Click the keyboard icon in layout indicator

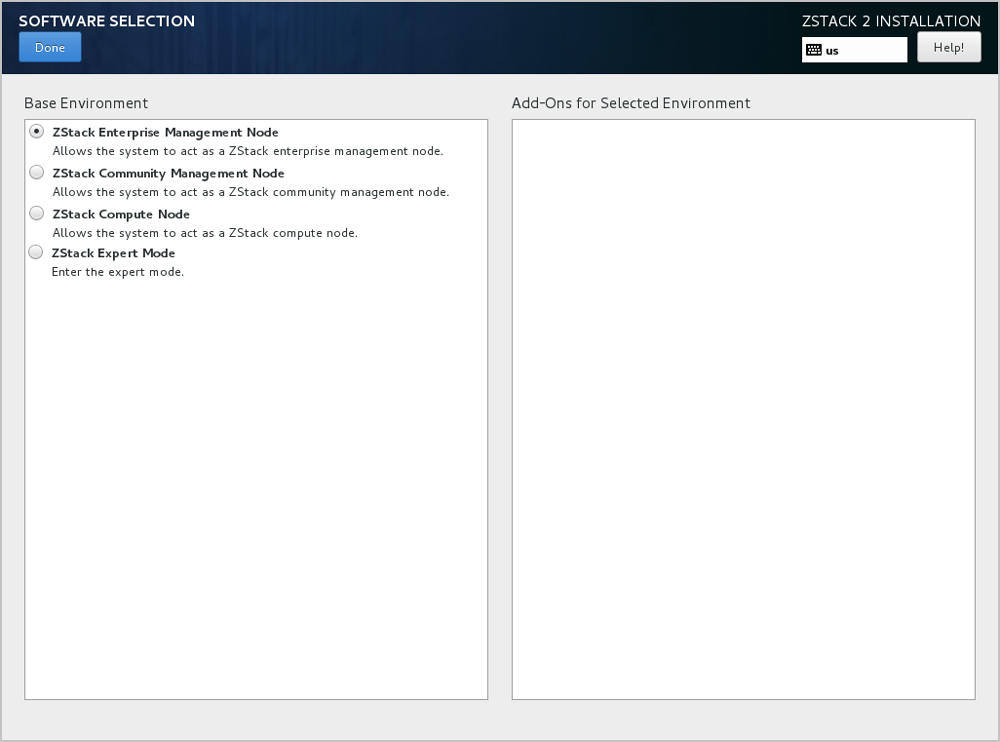coord(814,50)
